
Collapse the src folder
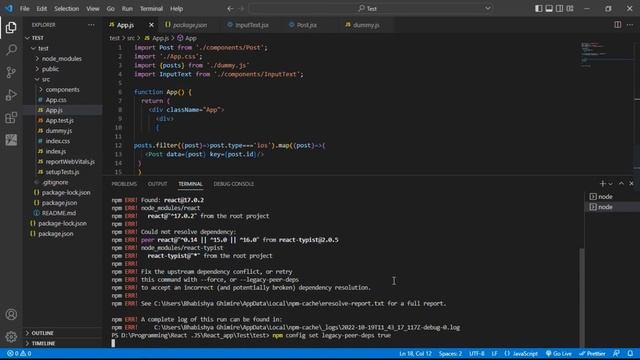click(62, 79)
